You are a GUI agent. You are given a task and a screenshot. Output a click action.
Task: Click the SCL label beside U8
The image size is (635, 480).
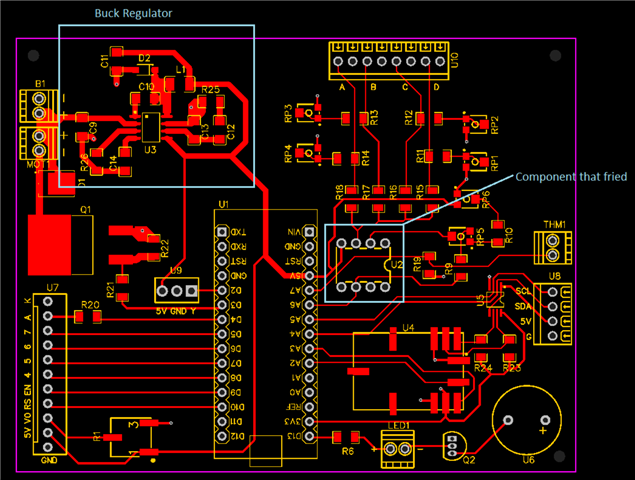click(523, 291)
